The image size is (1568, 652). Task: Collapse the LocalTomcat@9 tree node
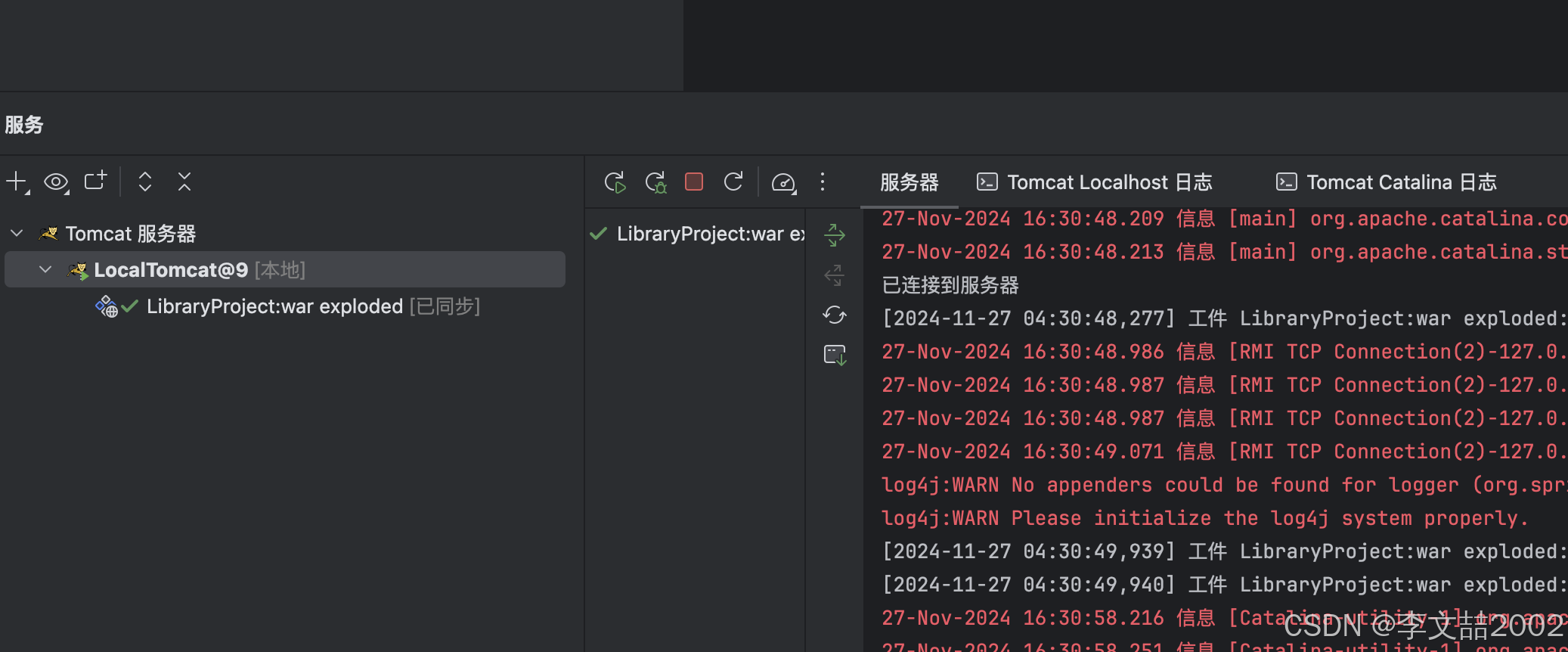click(45, 269)
